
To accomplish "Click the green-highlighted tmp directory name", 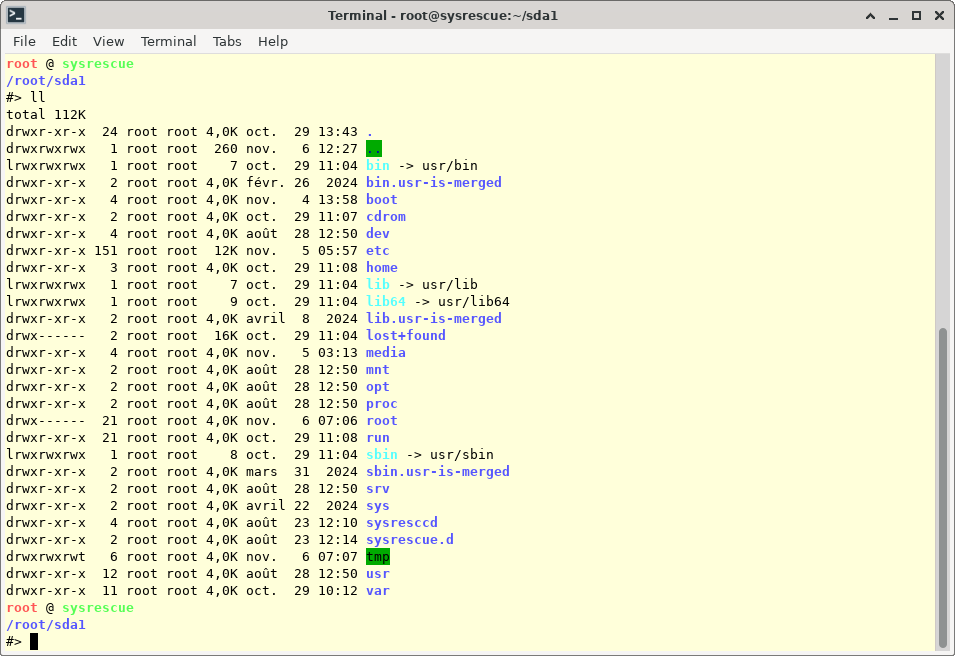I will (x=378, y=557).
